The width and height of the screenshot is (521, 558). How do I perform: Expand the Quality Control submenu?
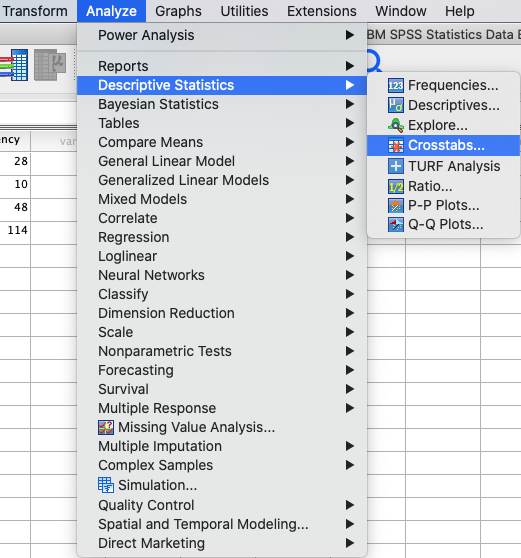(222, 505)
